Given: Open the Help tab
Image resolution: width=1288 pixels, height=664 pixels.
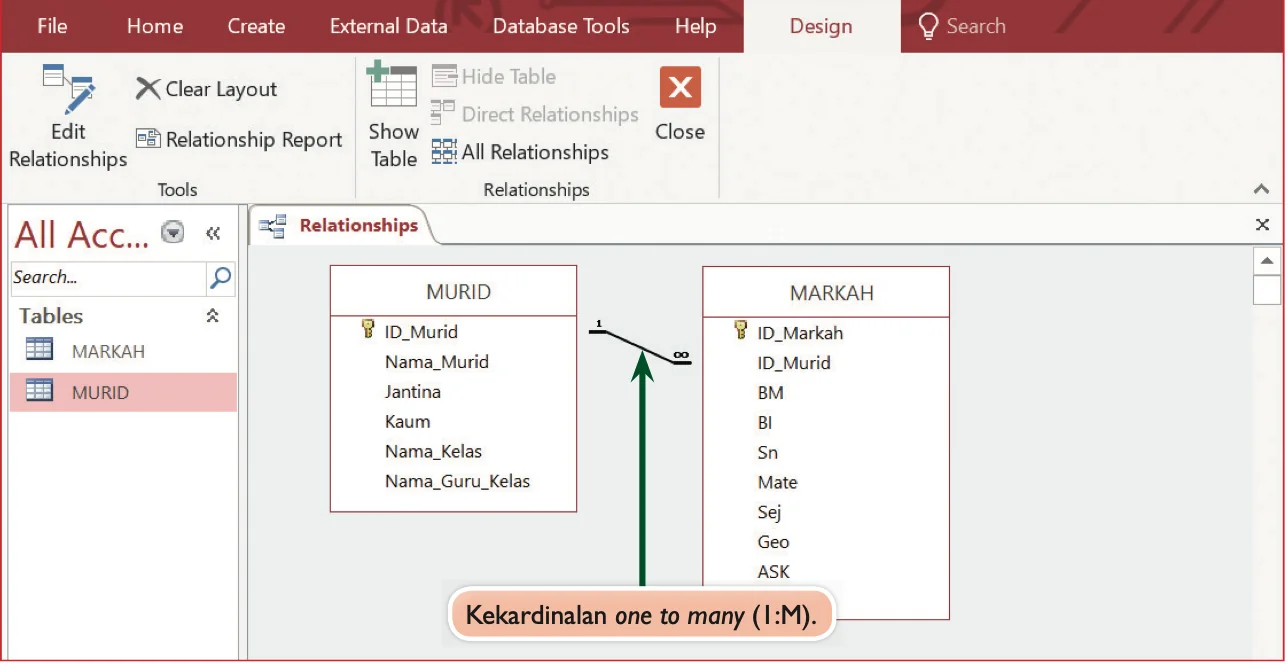Looking at the screenshot, I should tap(695, 26).
